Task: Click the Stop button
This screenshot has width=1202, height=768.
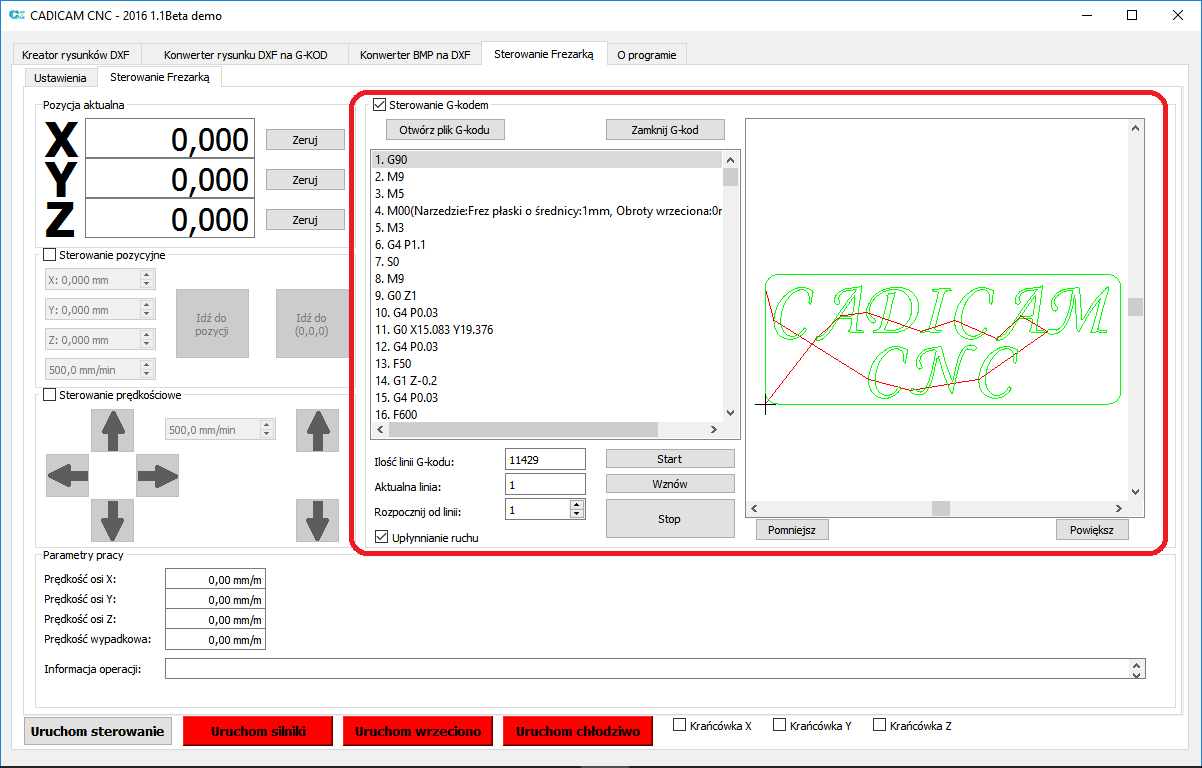Action: pos(670,519)
